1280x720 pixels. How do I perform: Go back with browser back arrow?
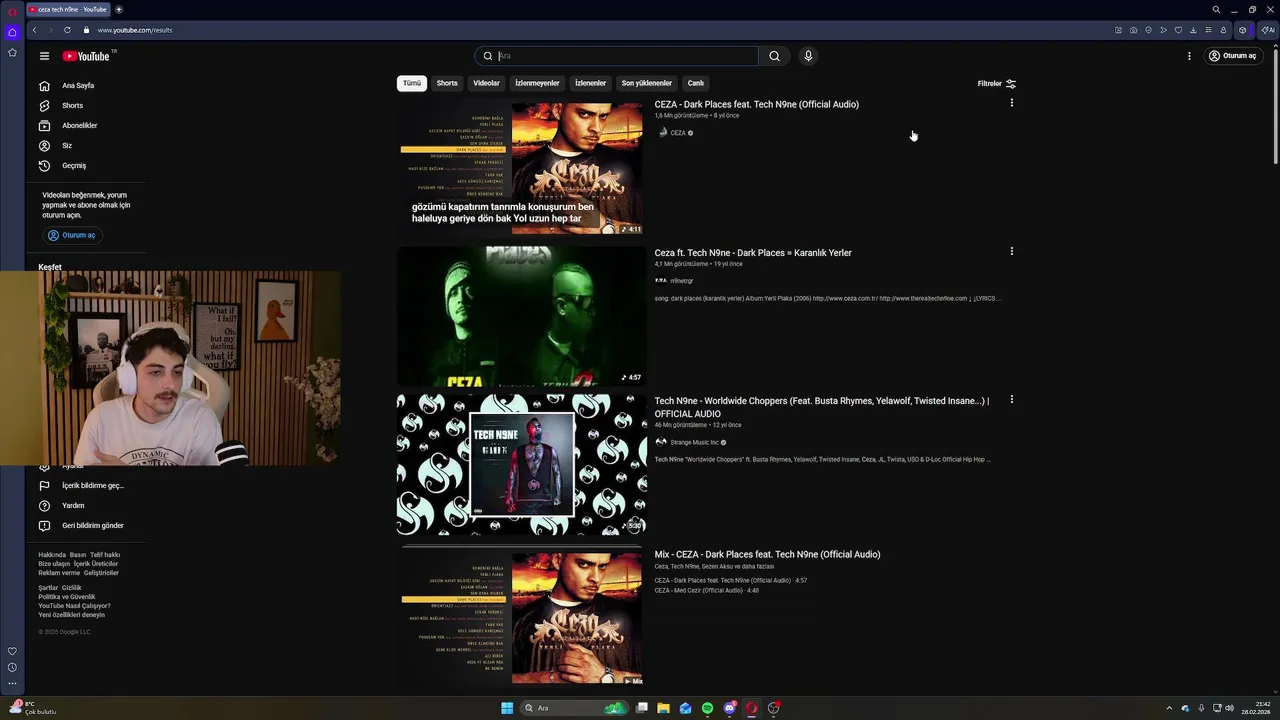tap(34, 30)
